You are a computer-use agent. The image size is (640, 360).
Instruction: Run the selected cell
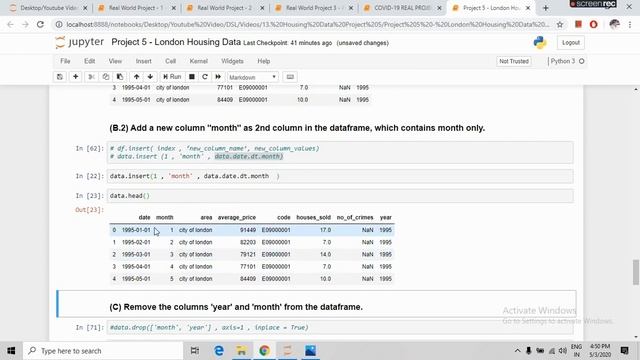tap(172, 77)
